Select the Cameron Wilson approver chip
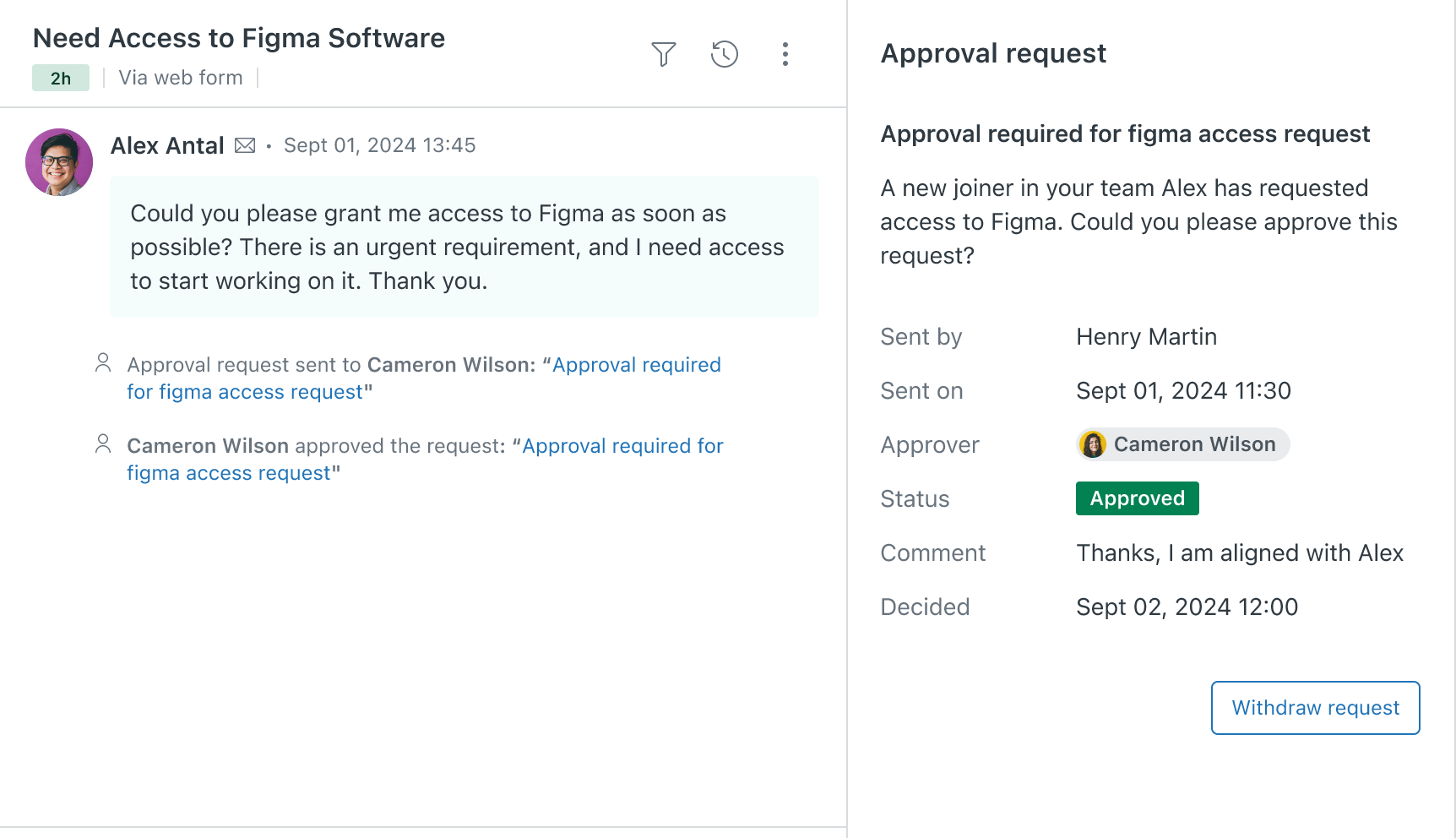The image size is (1456, 838). (1183, 444)
